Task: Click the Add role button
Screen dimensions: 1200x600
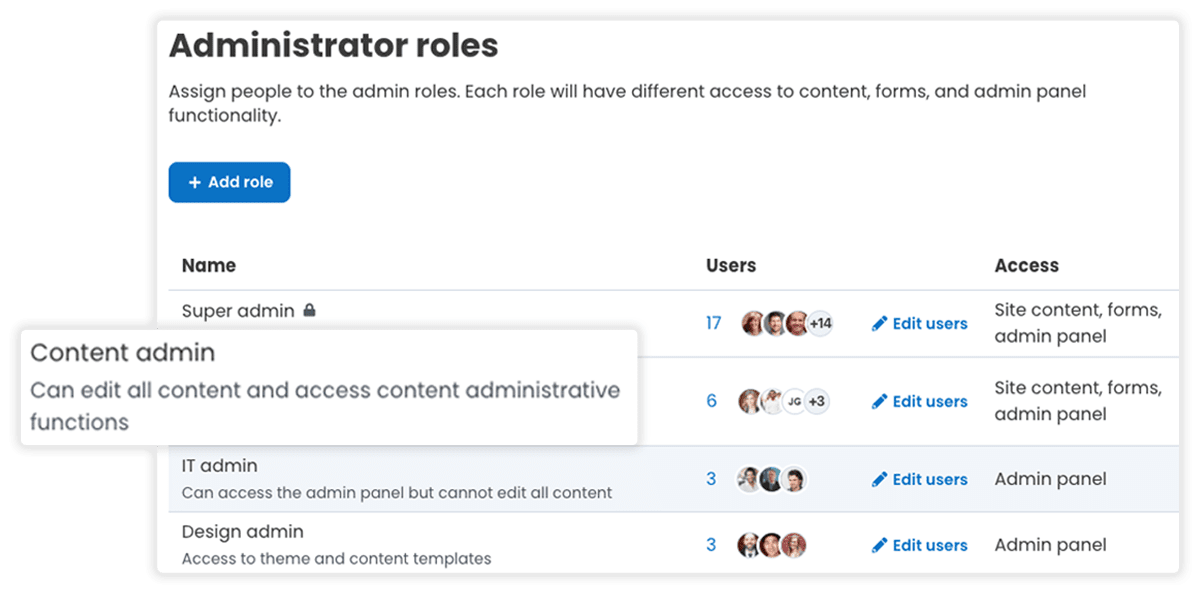Action: (229, 182)
